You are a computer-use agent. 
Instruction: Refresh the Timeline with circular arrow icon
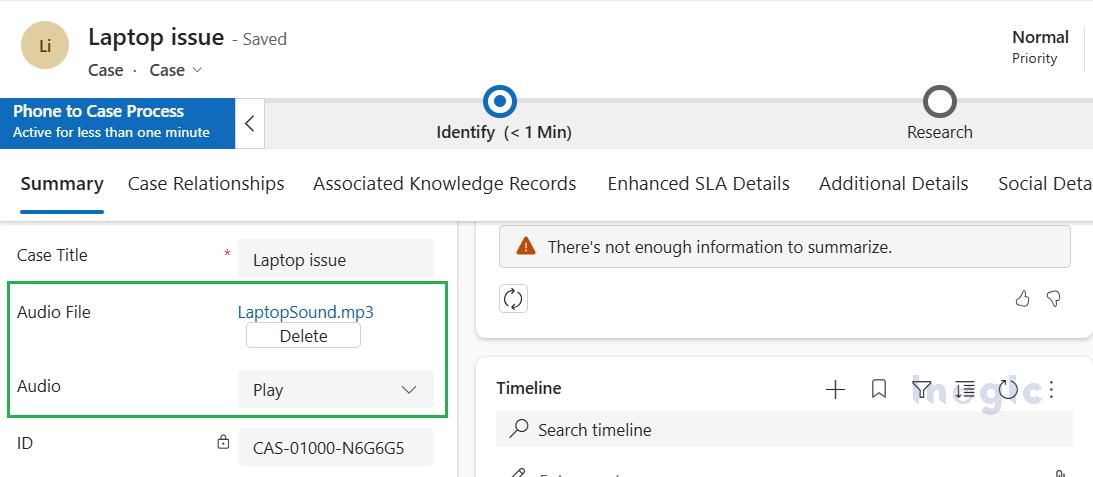(1007, 389)
